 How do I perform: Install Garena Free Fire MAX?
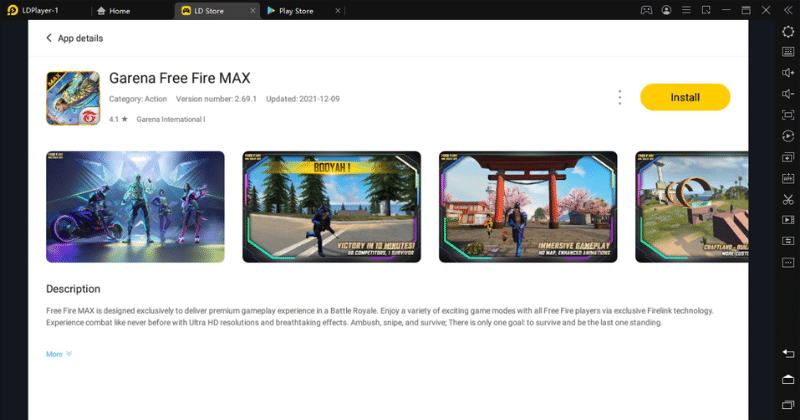pyautogui.click(x=685, y=97)
